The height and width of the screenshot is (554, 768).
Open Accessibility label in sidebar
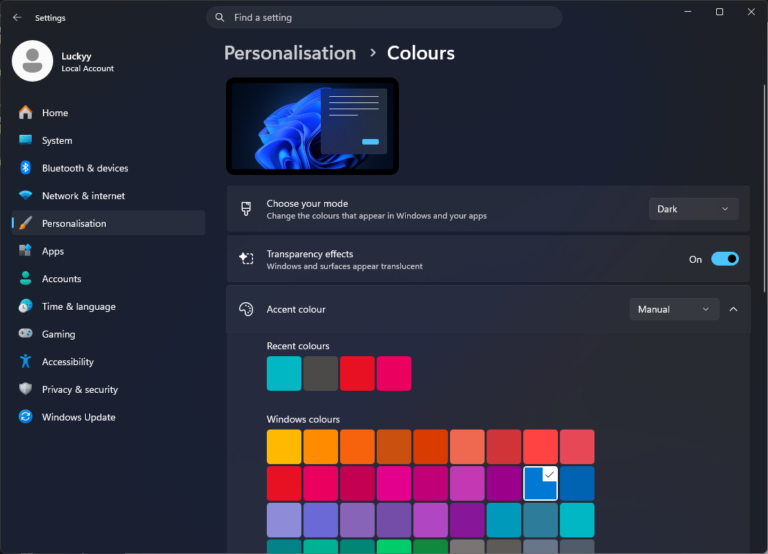click(x=68, y=362)
